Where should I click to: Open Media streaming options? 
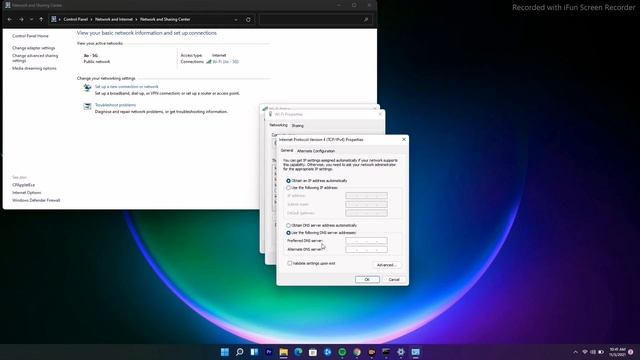[x=34, y=69]
